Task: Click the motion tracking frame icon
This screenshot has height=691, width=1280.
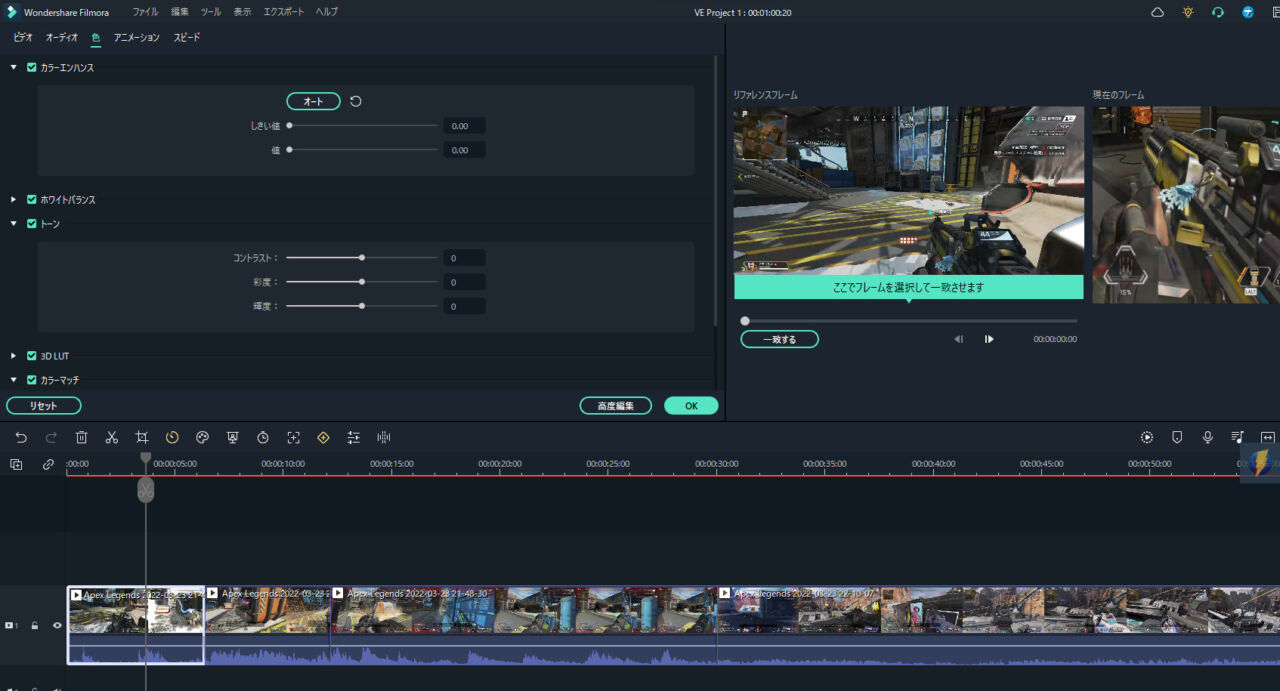Action: coord(293,438)
